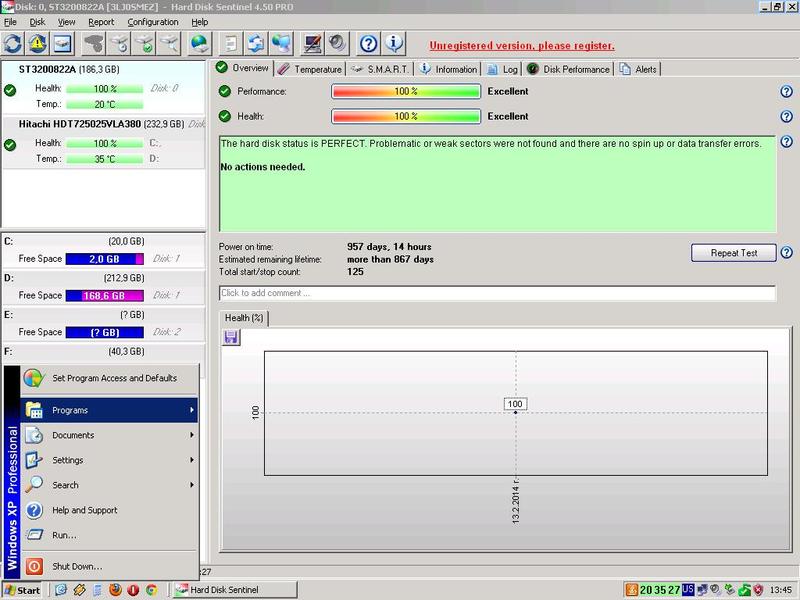Click the D: drive Free Space bar
The height and width of the screenshot is (600, 800).
[x=105, y=295]
